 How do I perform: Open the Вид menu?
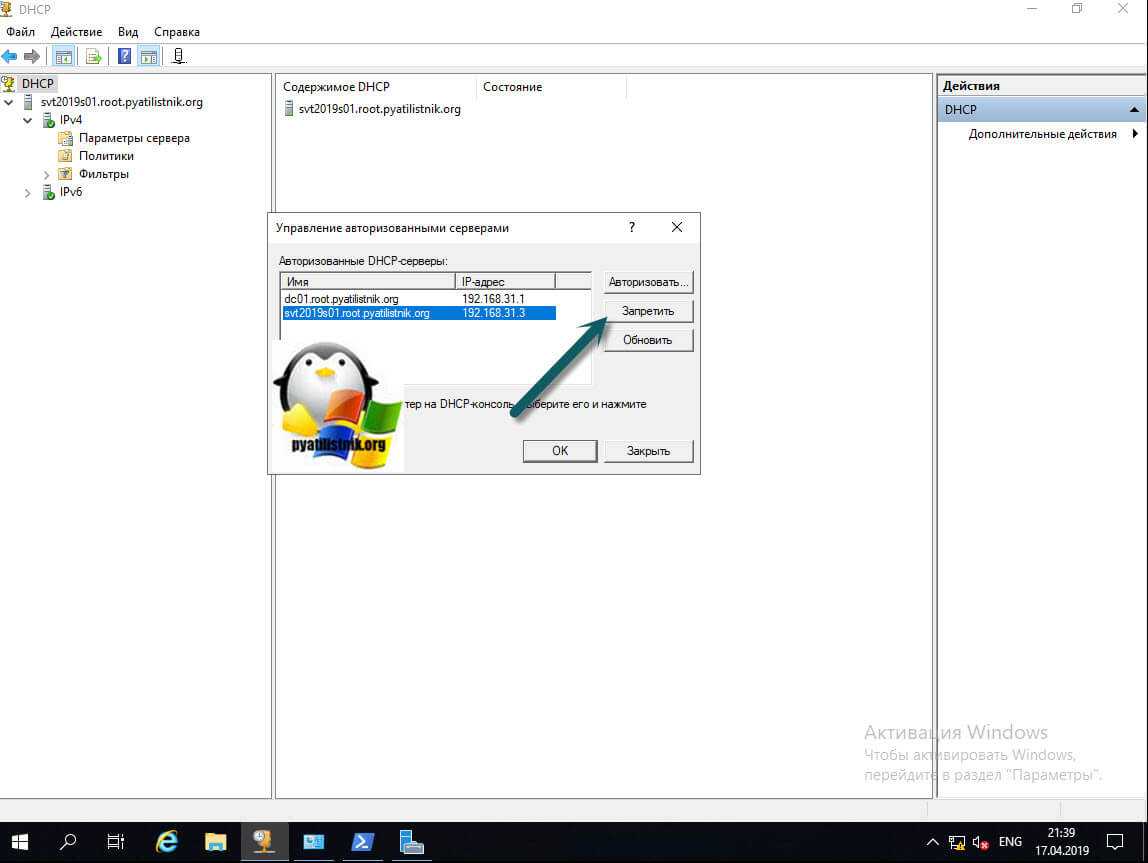128,32
